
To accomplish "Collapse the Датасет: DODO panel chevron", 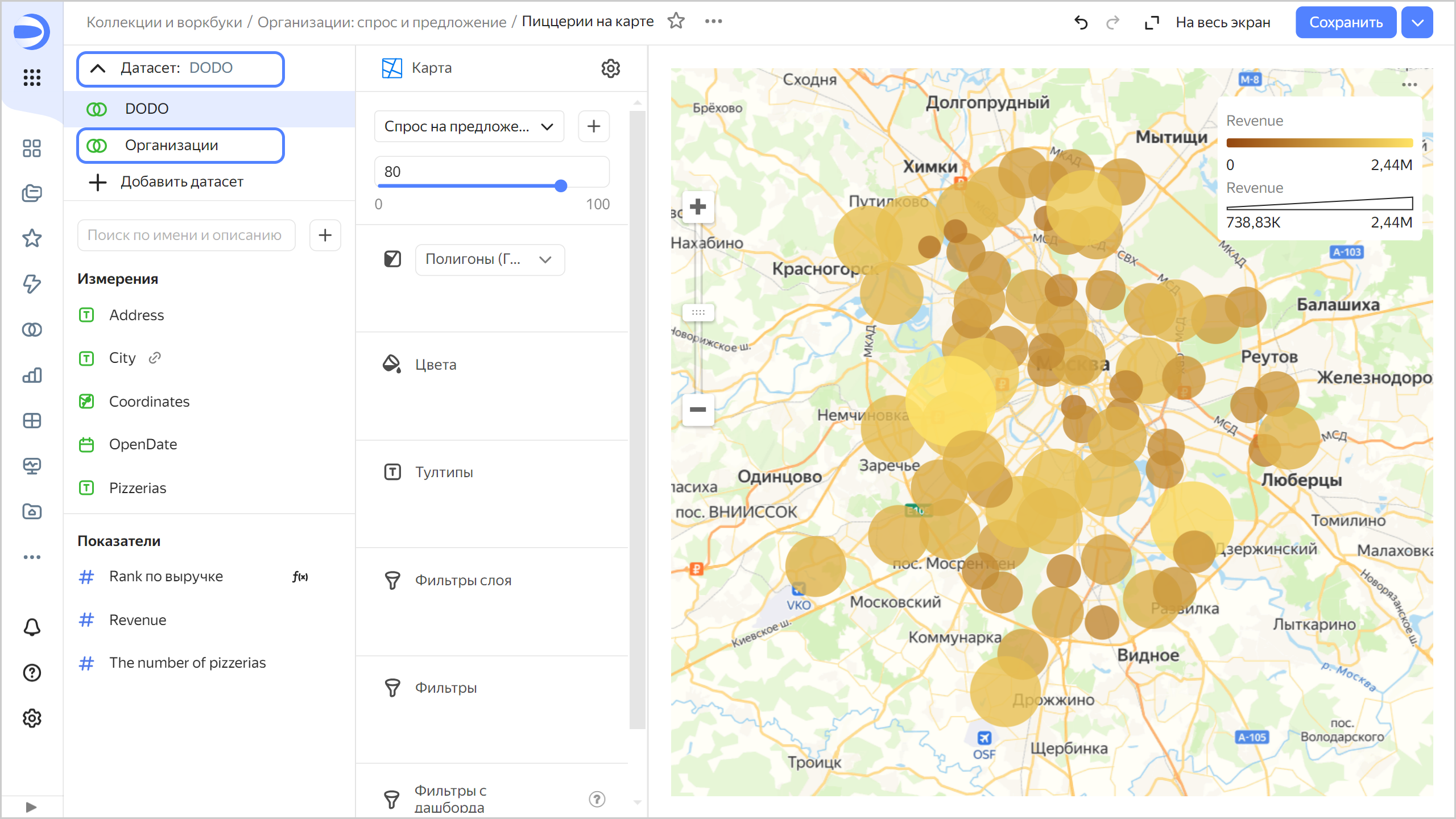I will tap(98, 68).
